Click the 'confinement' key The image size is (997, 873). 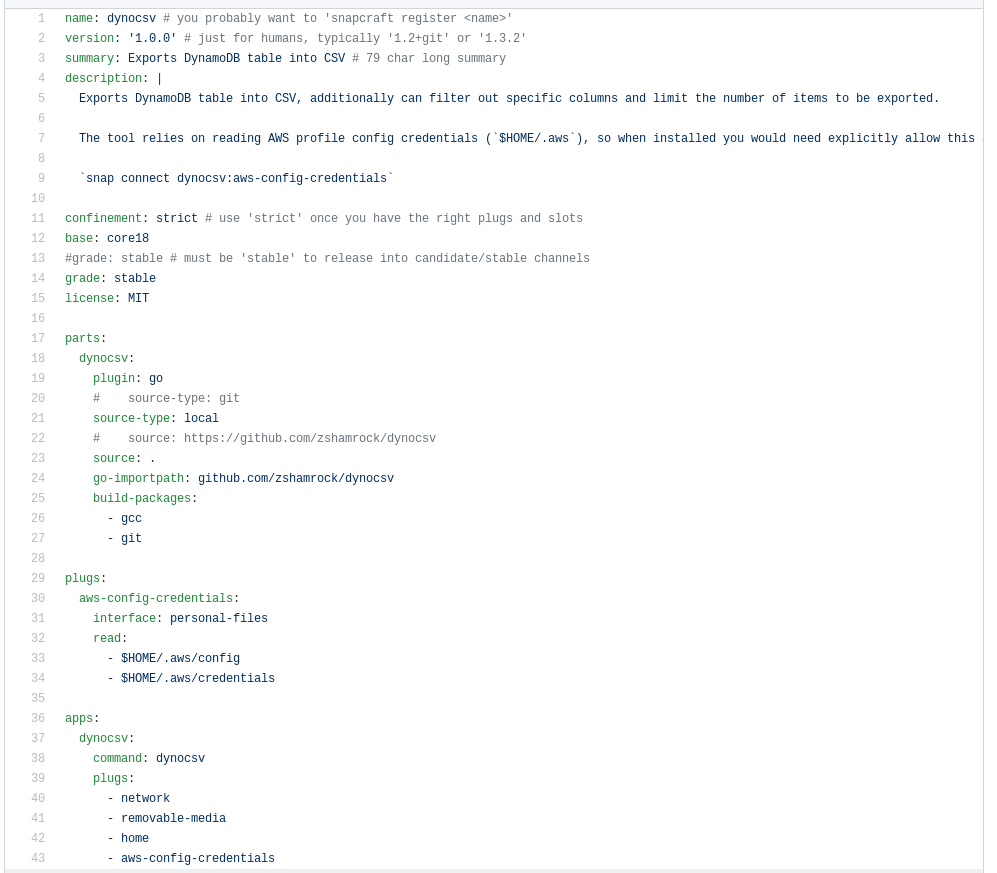coord(103,218)
